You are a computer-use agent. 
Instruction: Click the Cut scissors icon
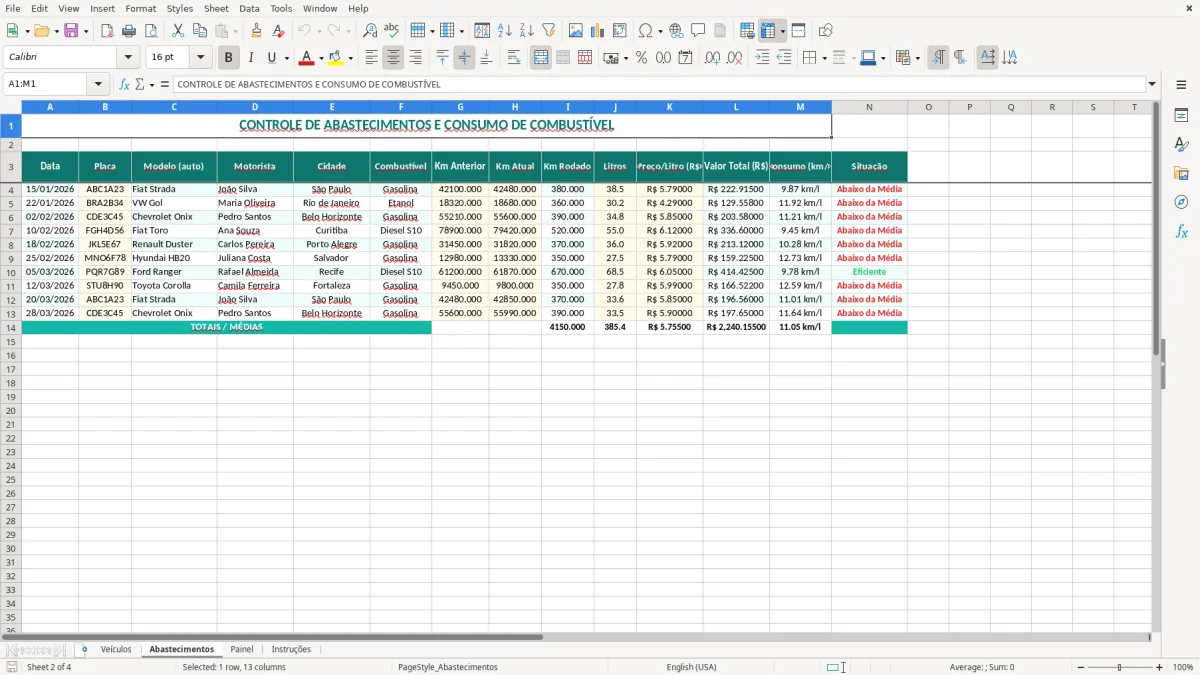[178, 31]
